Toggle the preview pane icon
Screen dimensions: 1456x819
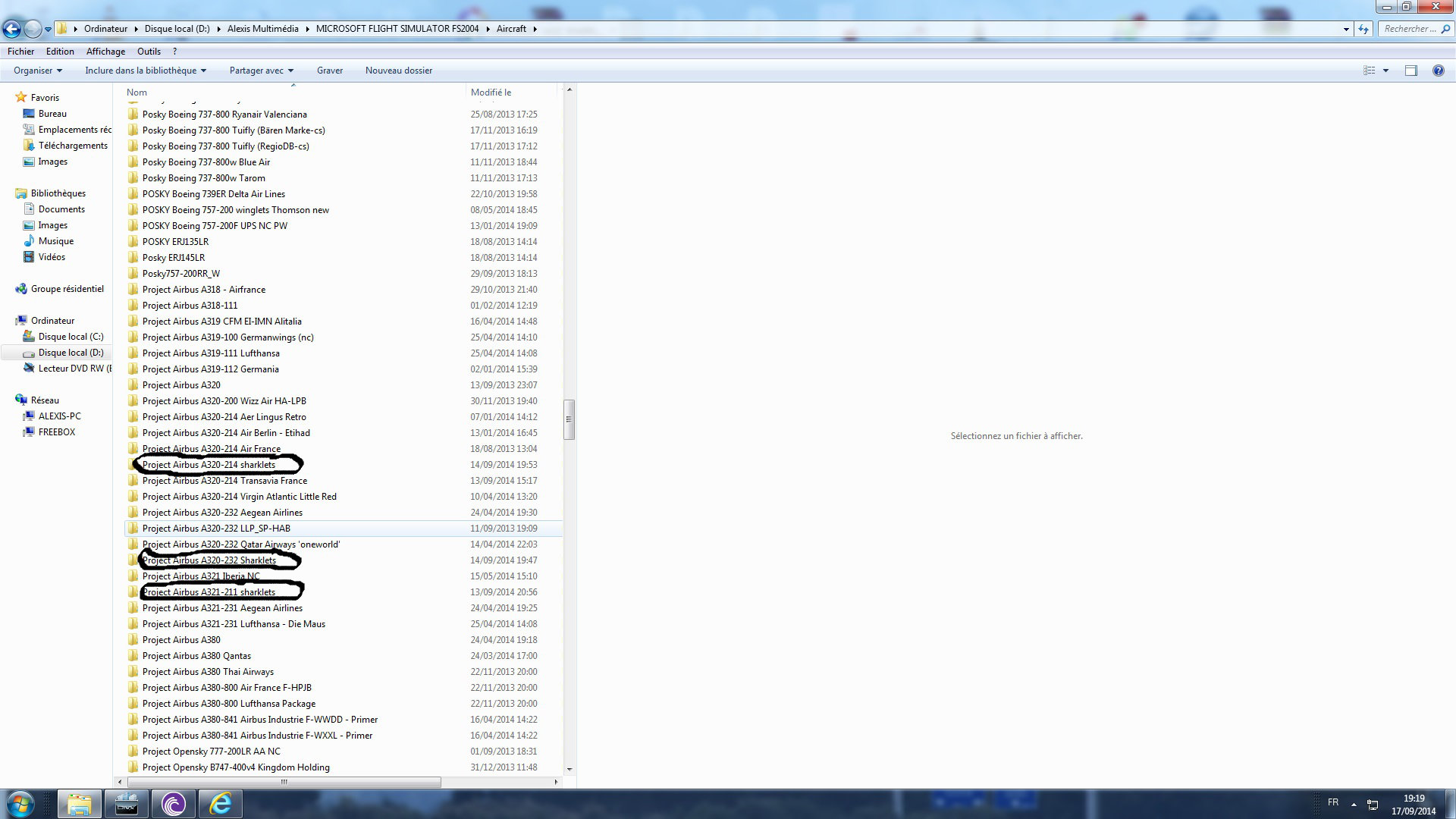1410,71
